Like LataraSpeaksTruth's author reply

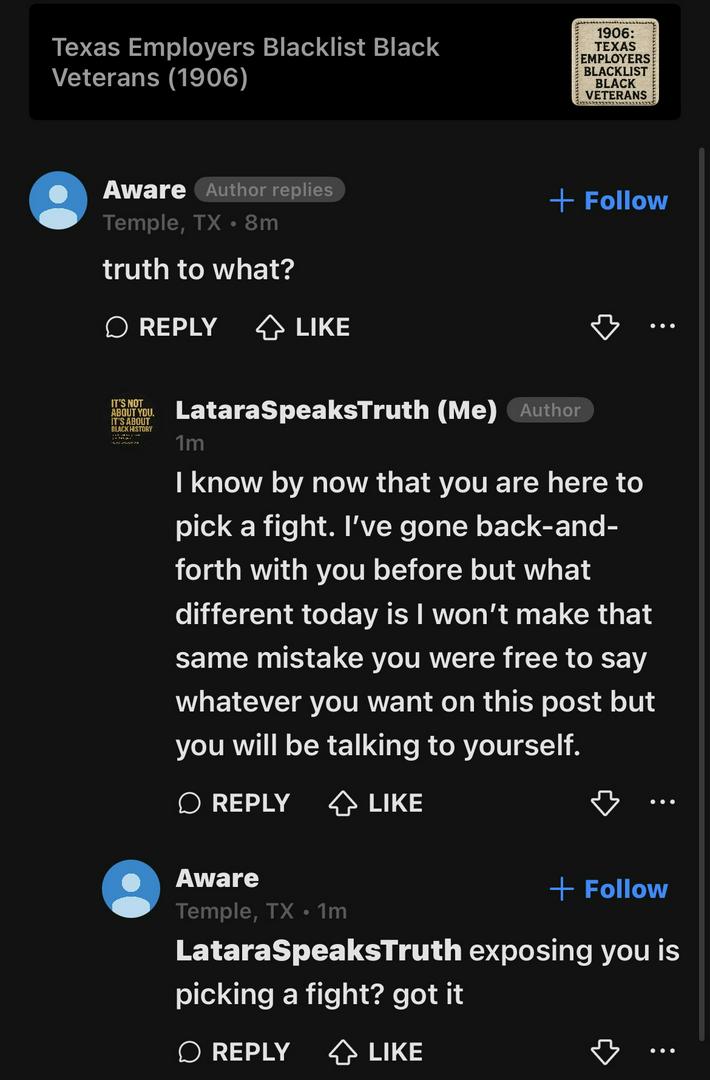point(376,803)
